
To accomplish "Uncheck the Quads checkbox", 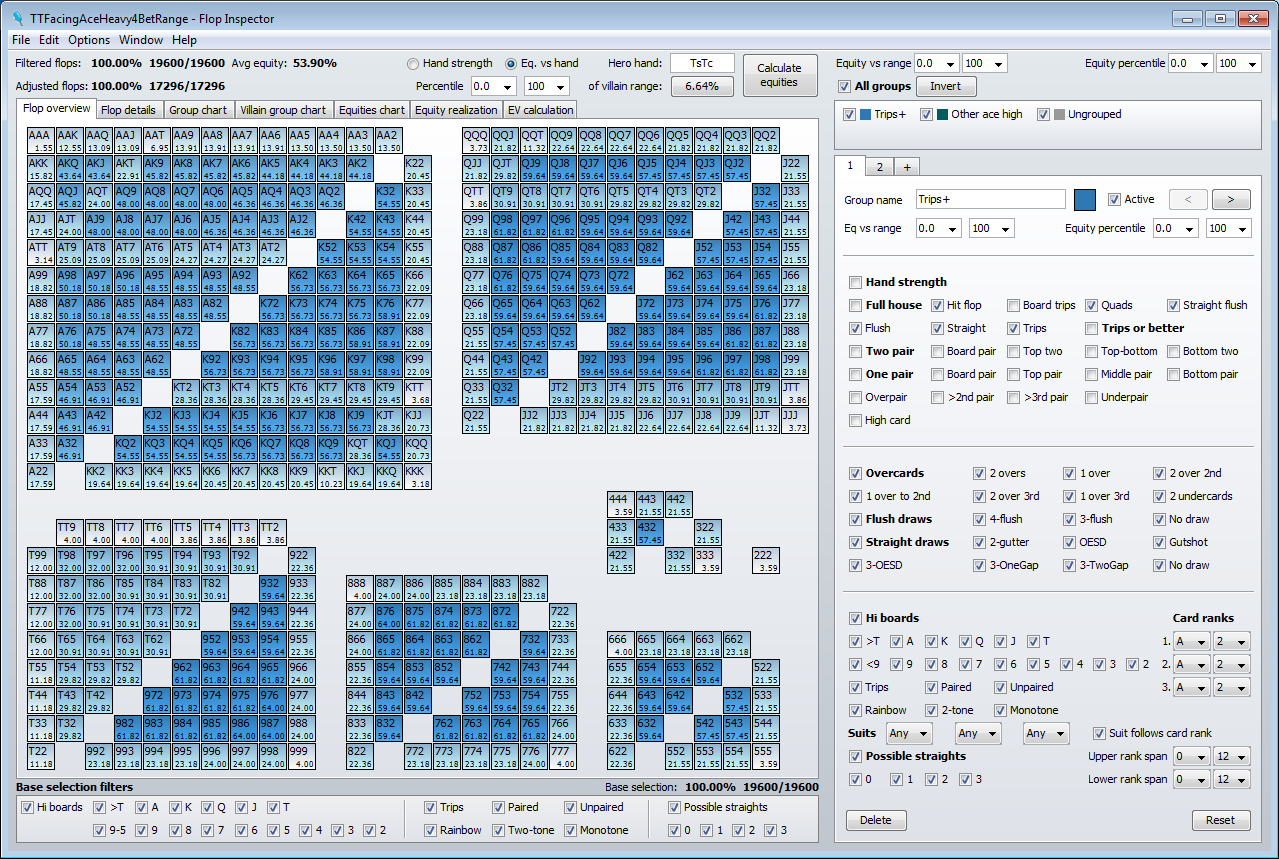I will coord(1092,305).
